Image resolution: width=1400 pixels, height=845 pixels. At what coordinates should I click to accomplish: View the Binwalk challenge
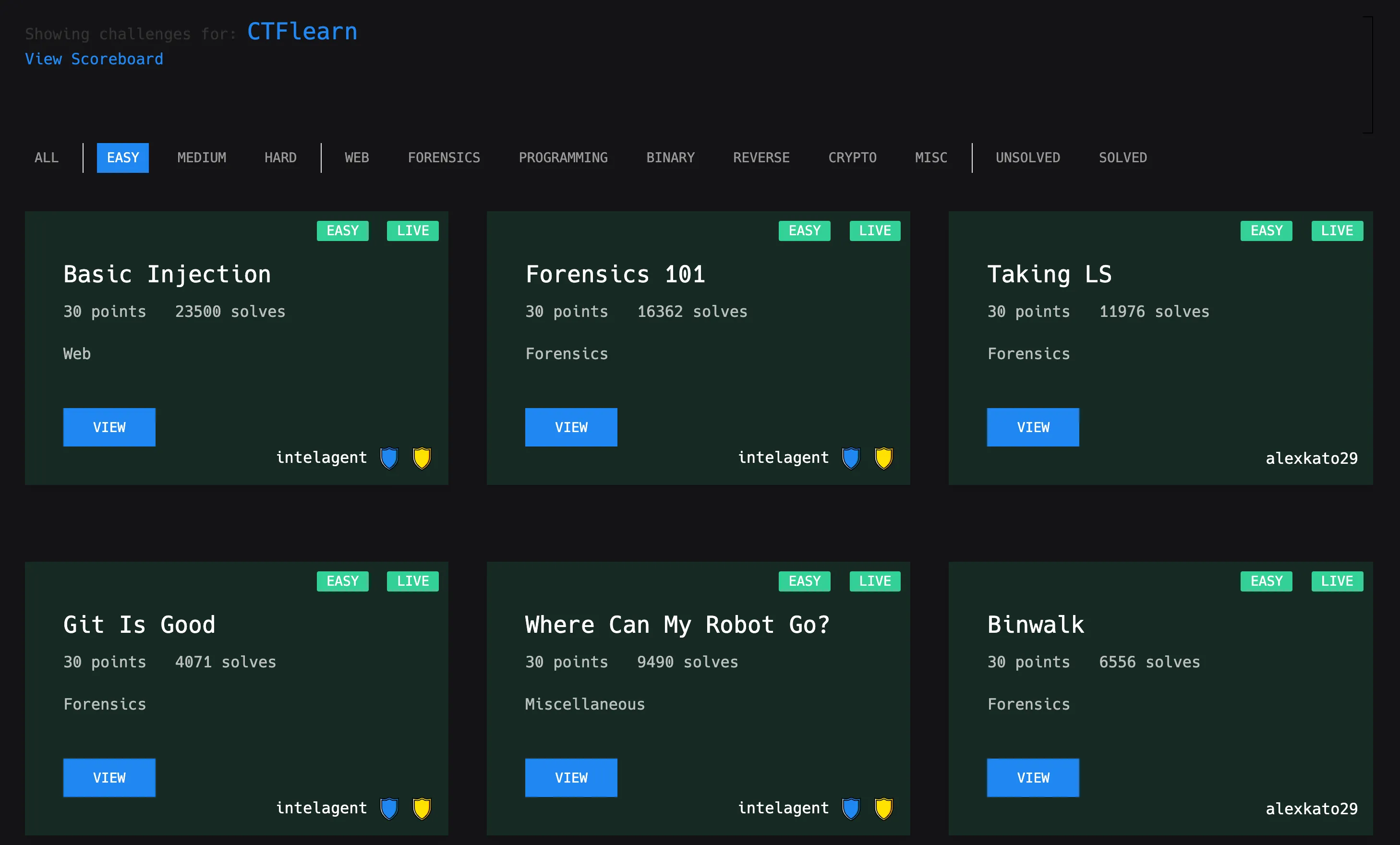[1032, 777]
